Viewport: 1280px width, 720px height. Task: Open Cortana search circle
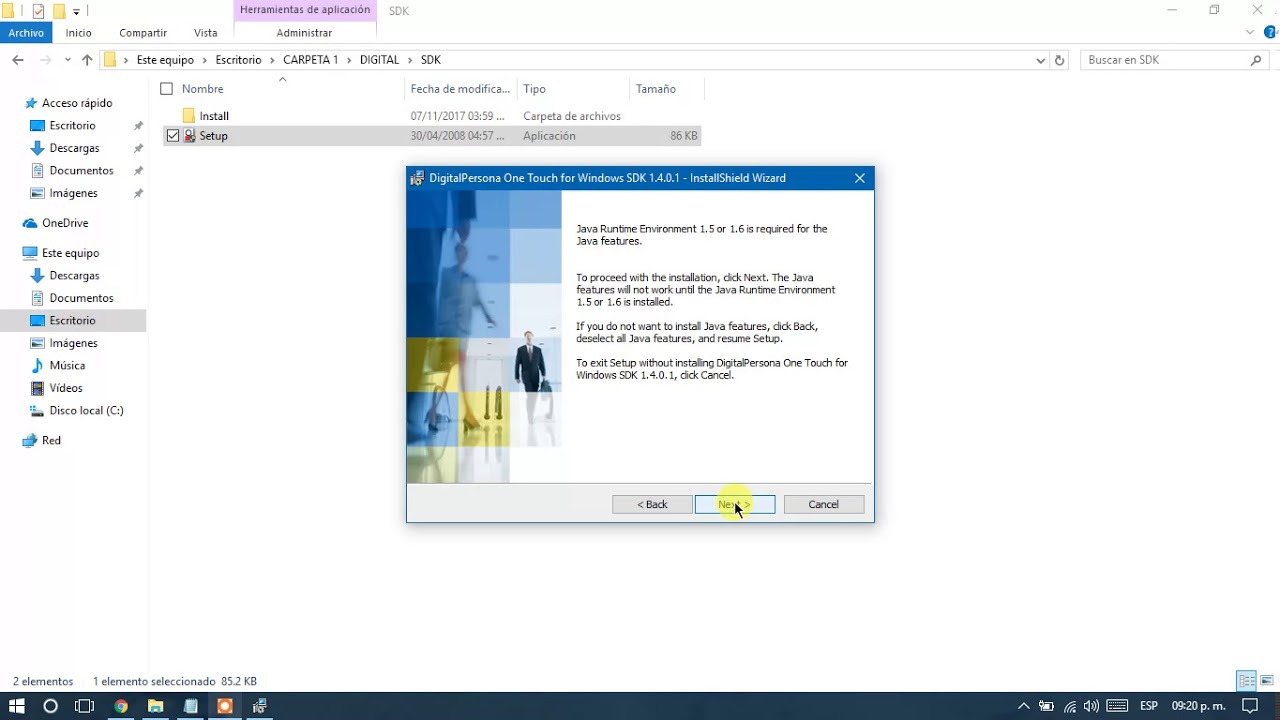pos(50,706)
